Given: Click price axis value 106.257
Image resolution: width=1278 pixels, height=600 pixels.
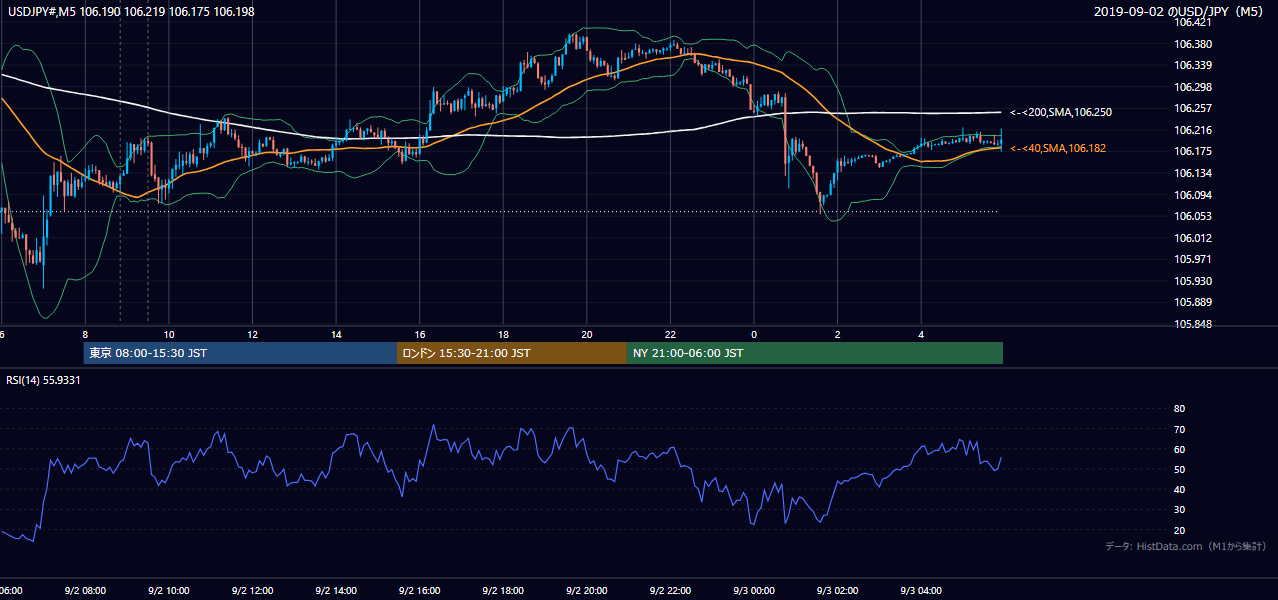Looking at the screenshot, I should (x=1191, y=108).
